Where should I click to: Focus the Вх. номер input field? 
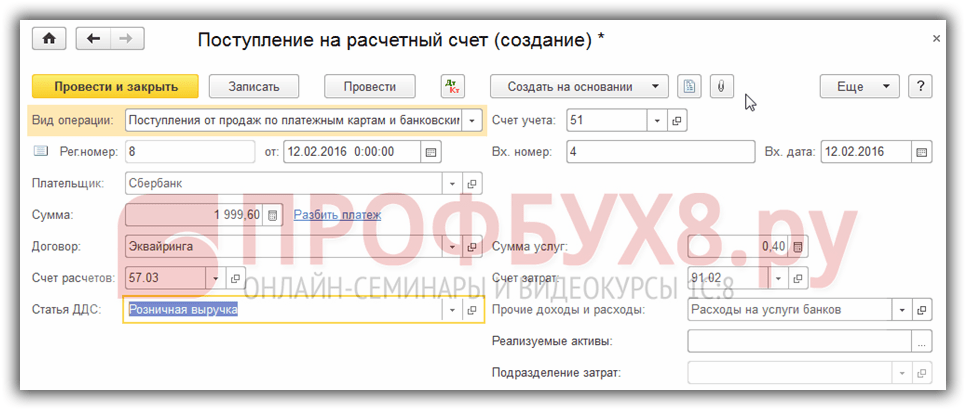pos(660,151)
